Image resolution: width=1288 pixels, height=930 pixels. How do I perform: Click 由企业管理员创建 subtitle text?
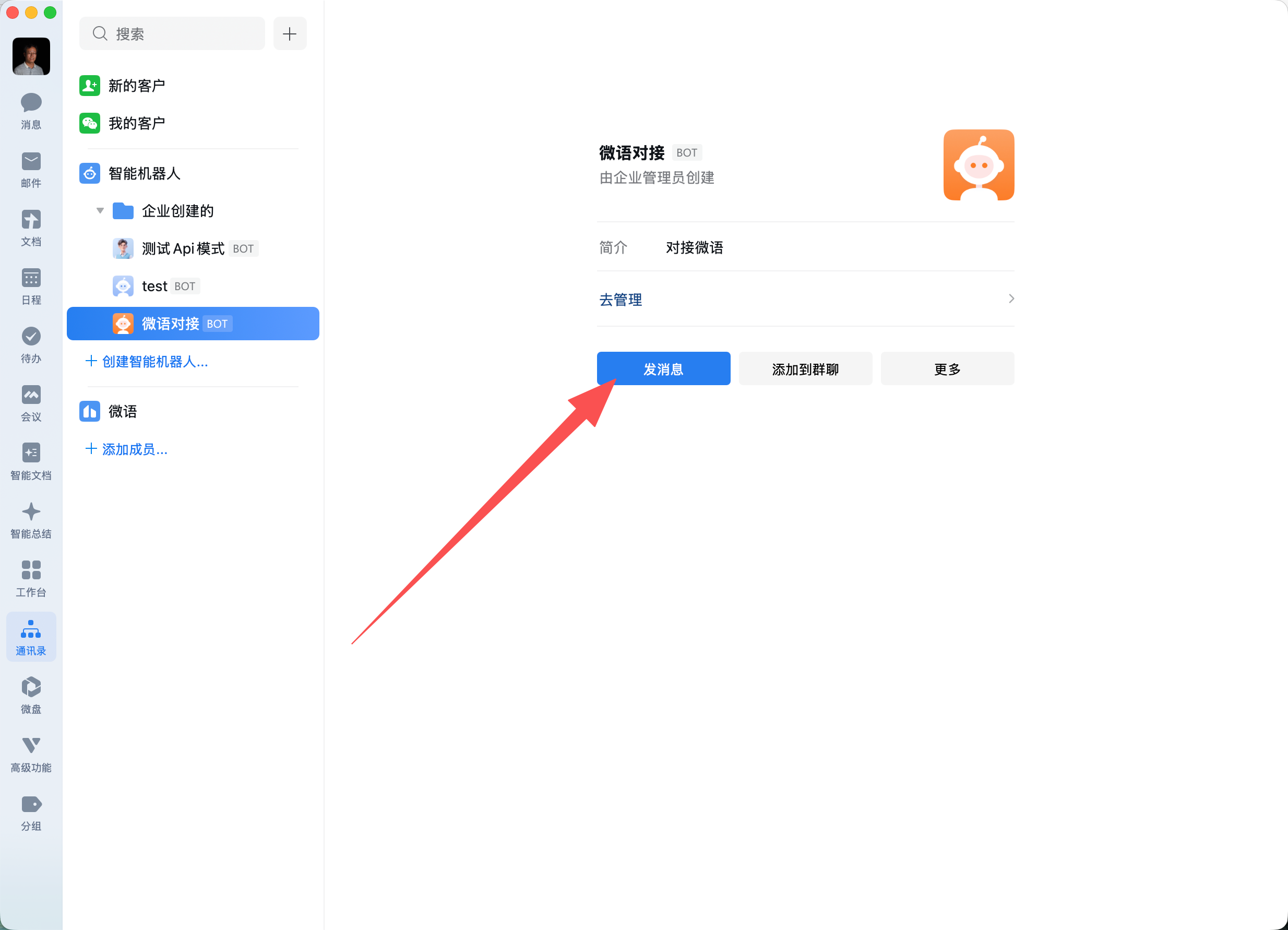[x=657, y=178]
